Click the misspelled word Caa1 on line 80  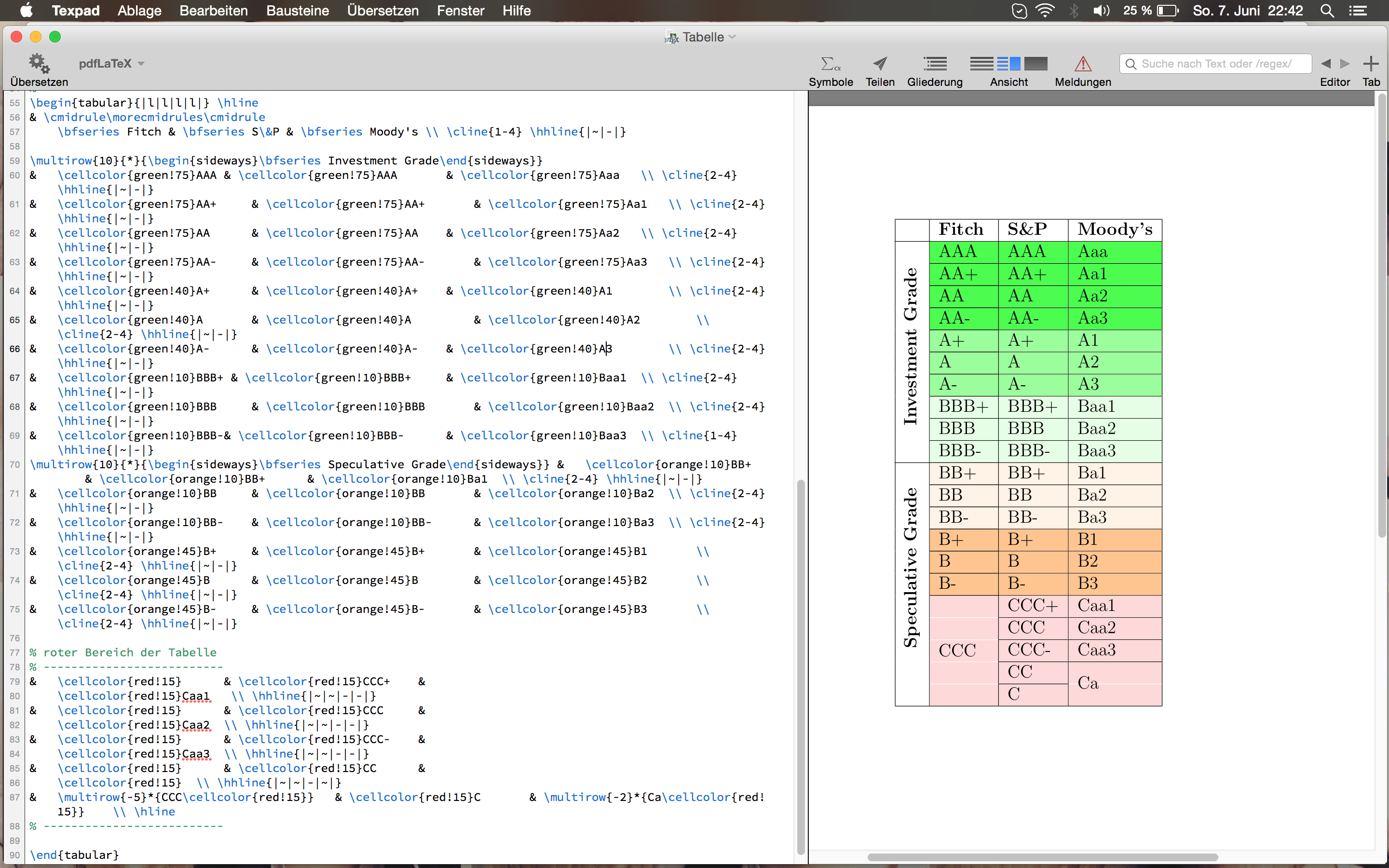[x=196, y=696]
